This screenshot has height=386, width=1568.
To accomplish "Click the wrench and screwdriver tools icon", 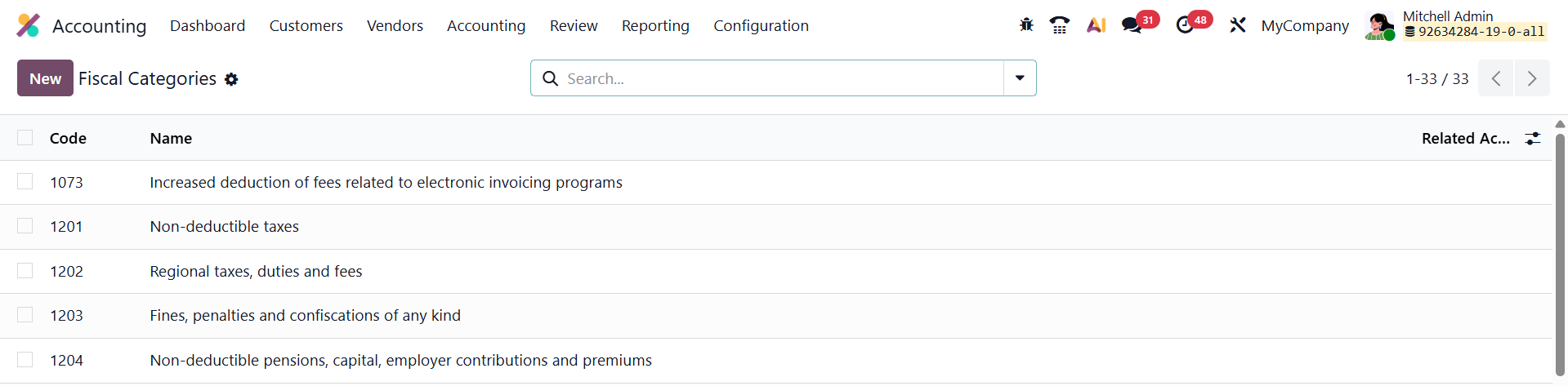I will point(1238,25).
